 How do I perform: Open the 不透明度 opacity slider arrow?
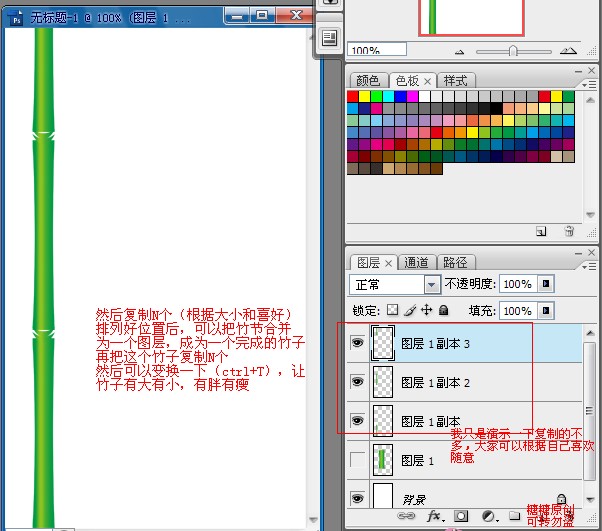click(x=546, y=284)
